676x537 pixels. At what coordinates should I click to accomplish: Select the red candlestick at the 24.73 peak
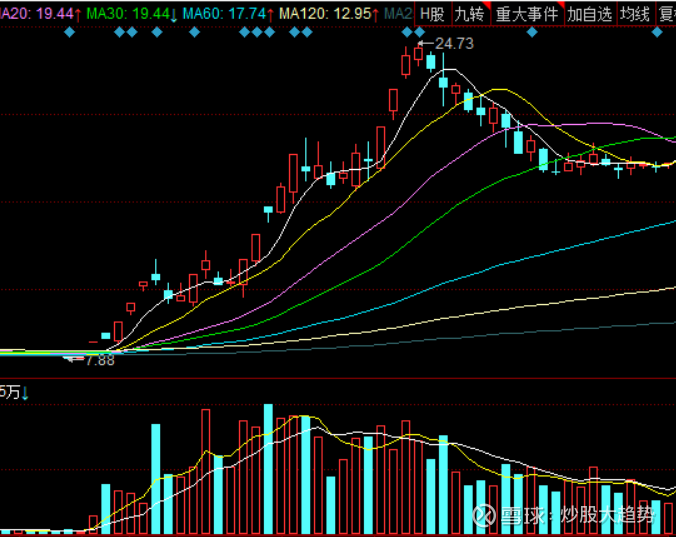418,54
